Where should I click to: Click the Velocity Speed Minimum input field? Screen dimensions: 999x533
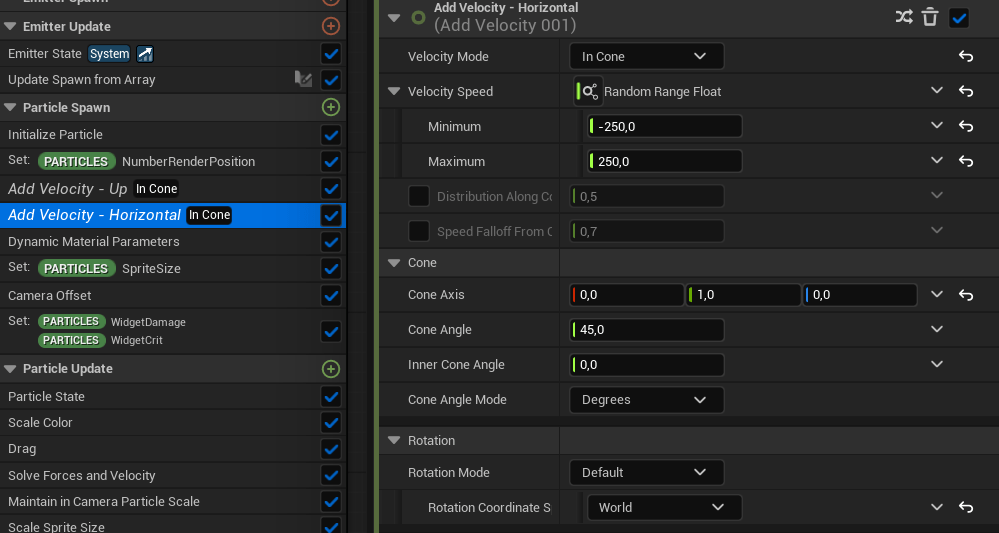tap(665, 127)
